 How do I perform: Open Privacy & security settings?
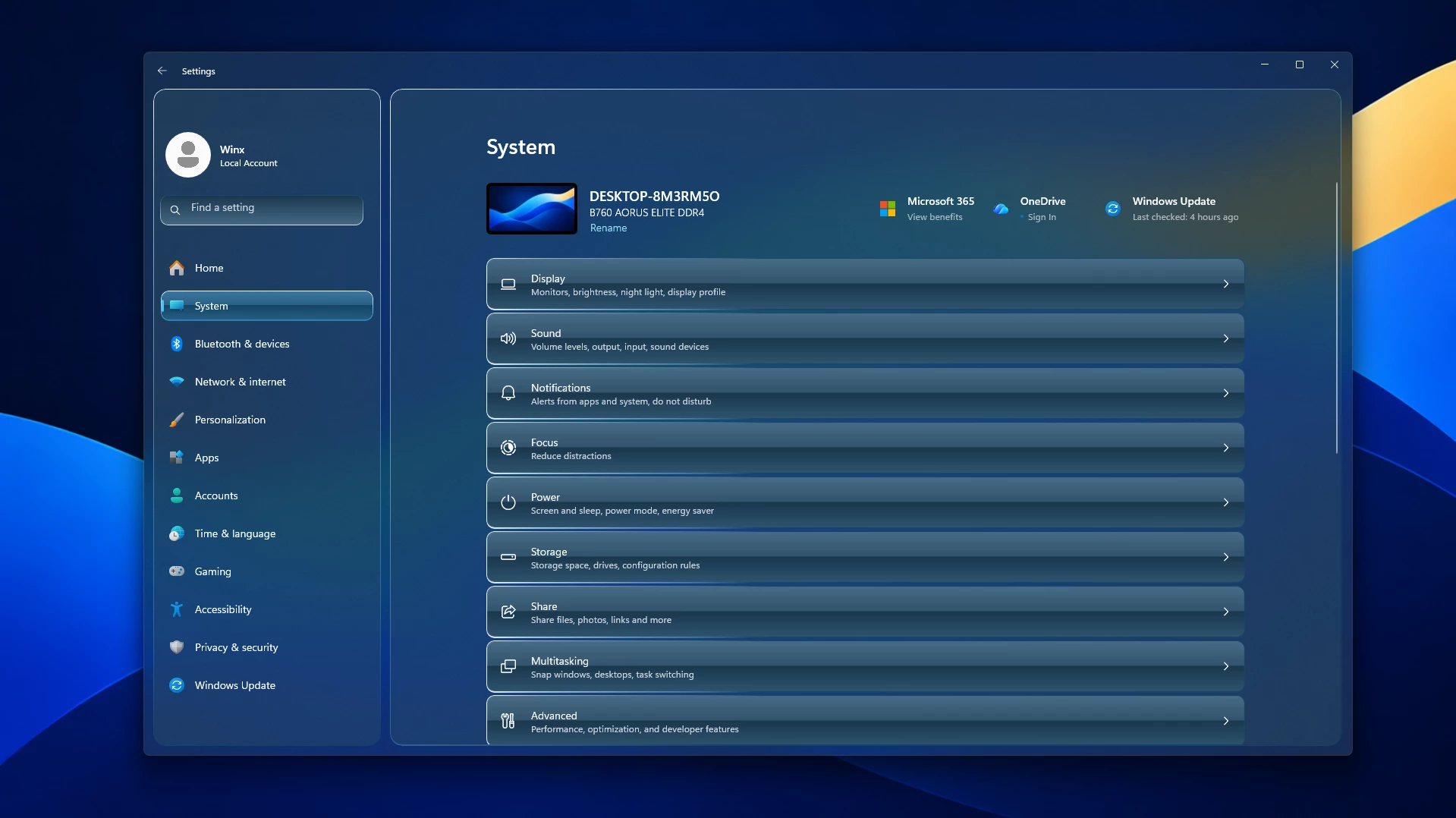coord(267,647)
